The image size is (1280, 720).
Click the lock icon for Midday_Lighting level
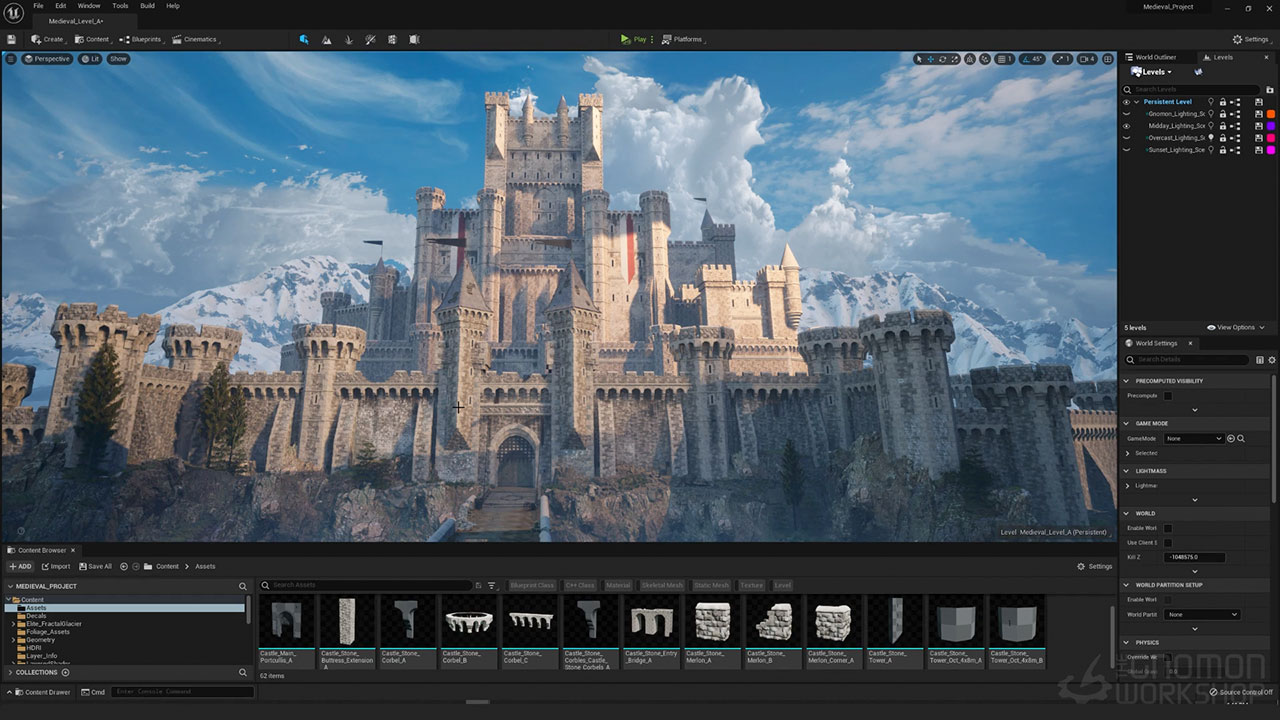1223,126
